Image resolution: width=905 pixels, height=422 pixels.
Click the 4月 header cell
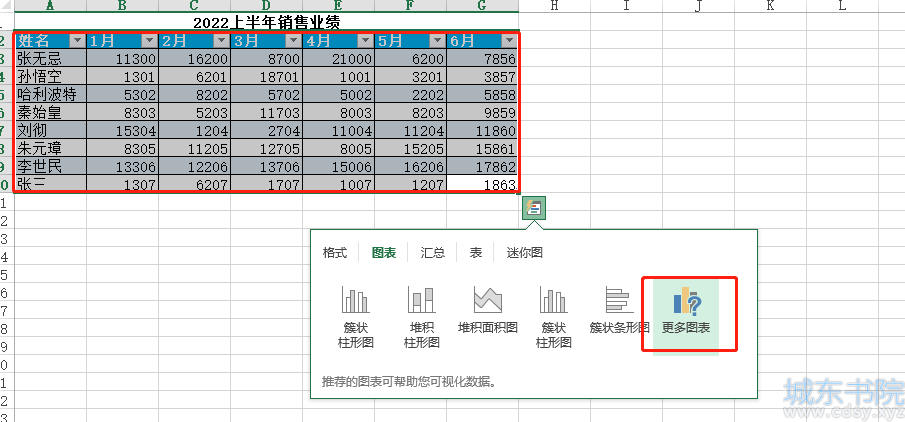(x=338, y=40)
